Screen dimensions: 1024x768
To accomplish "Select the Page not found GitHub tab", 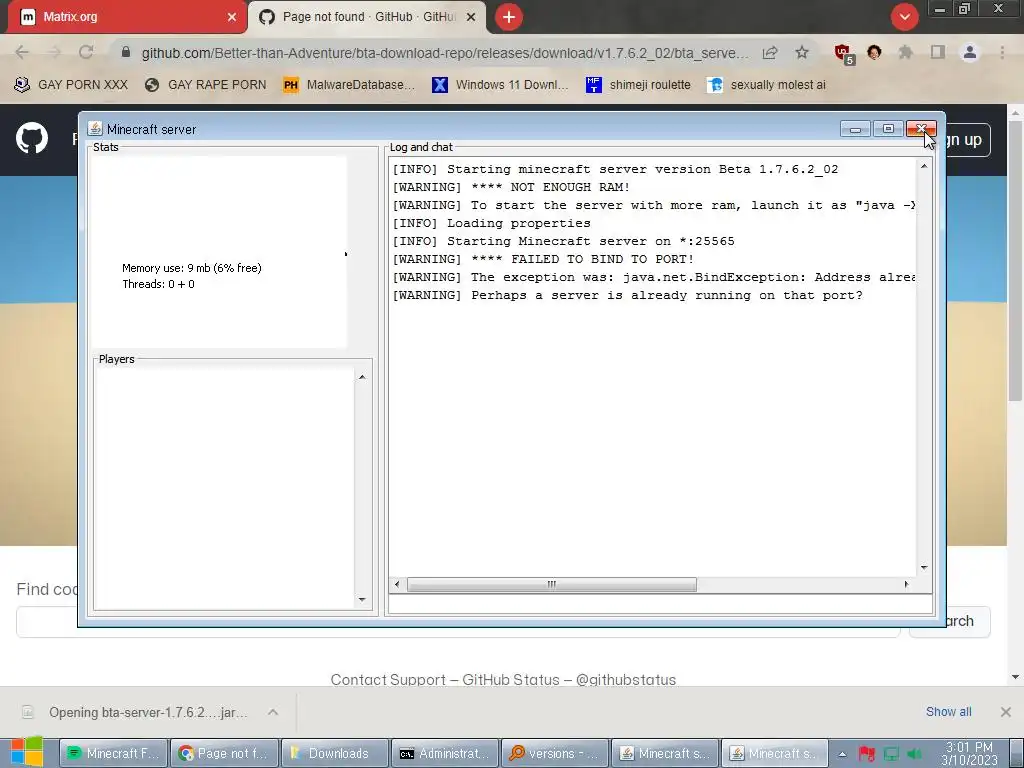I will coord(366,17).
